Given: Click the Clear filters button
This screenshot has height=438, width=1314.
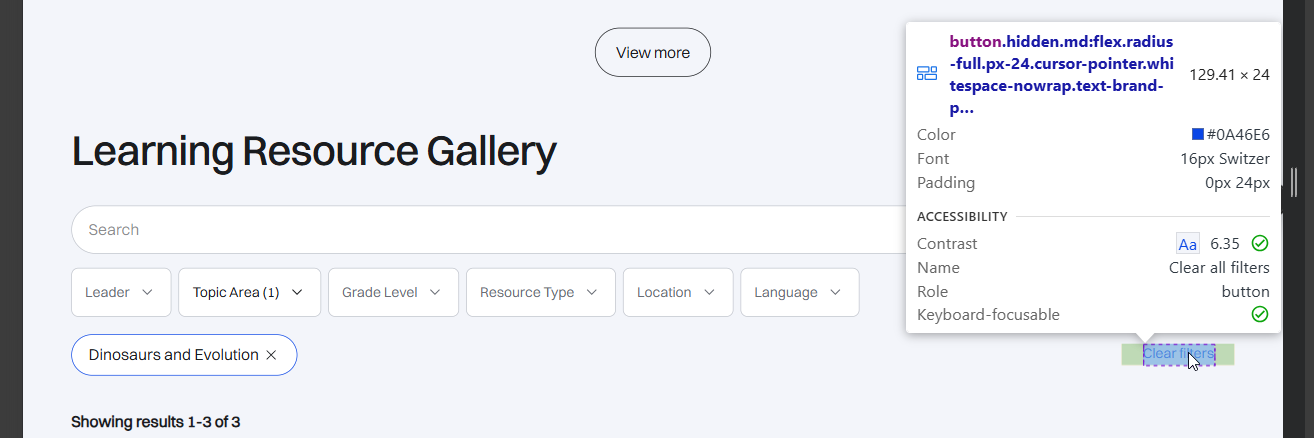Looking at the screenshot, I should (1178, 354).
